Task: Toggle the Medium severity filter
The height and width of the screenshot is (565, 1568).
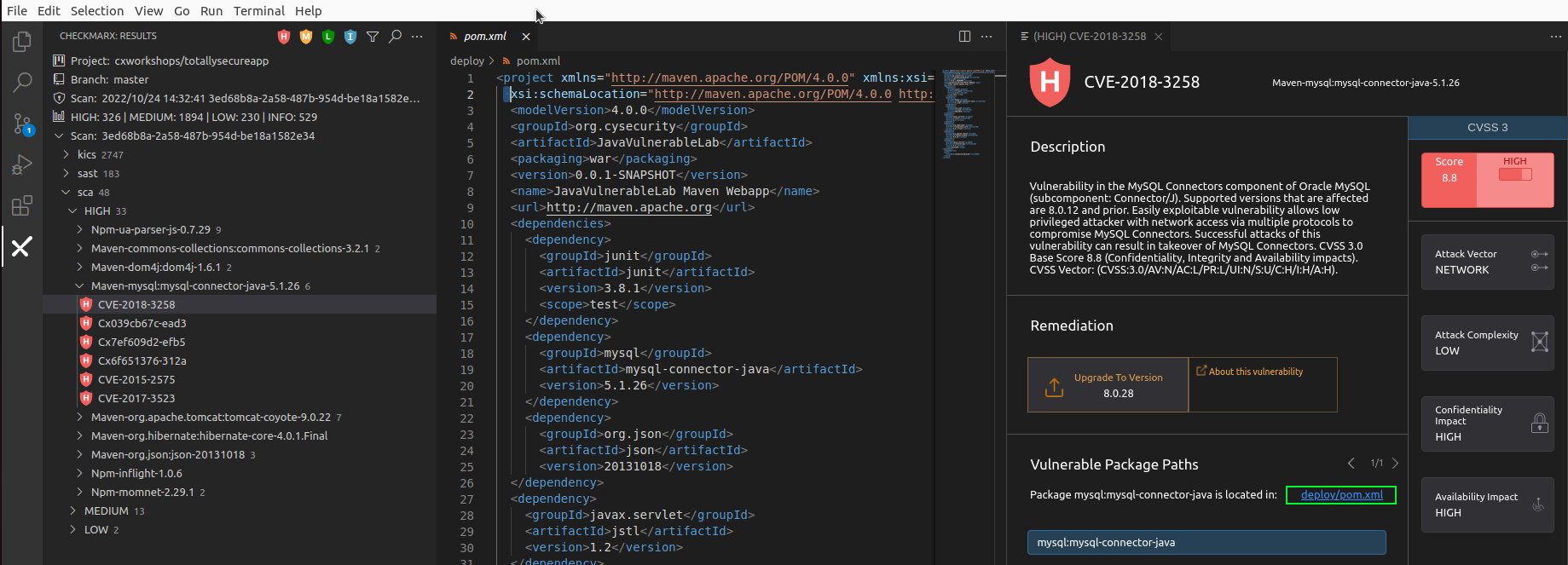Action: click(306, 37)
